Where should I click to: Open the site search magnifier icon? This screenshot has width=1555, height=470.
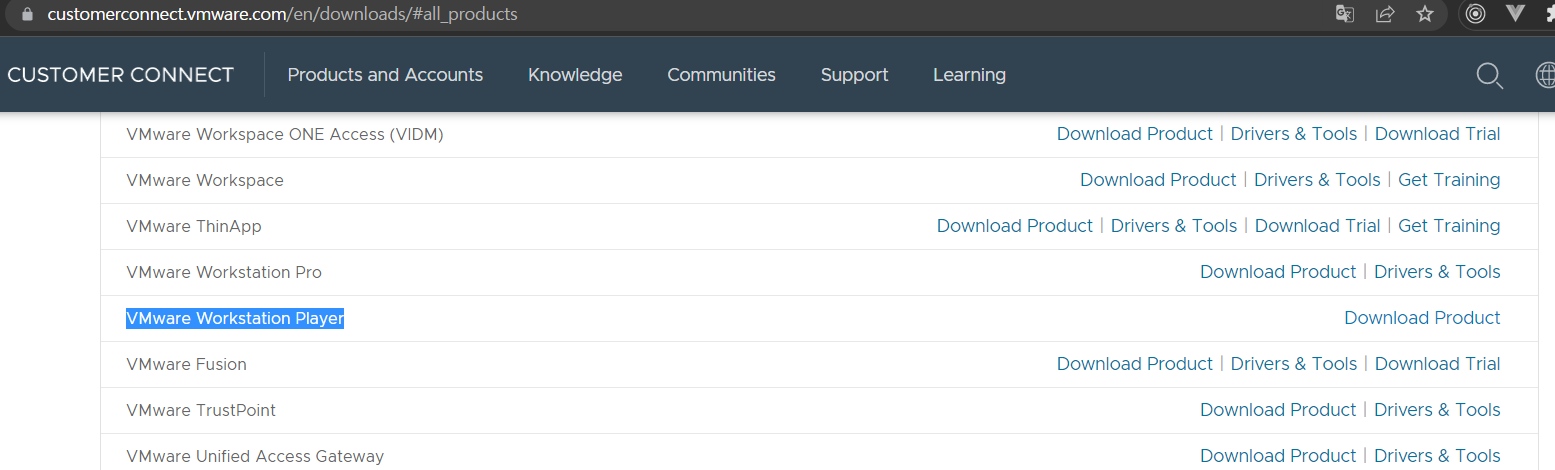click(x=1490, y=76)
